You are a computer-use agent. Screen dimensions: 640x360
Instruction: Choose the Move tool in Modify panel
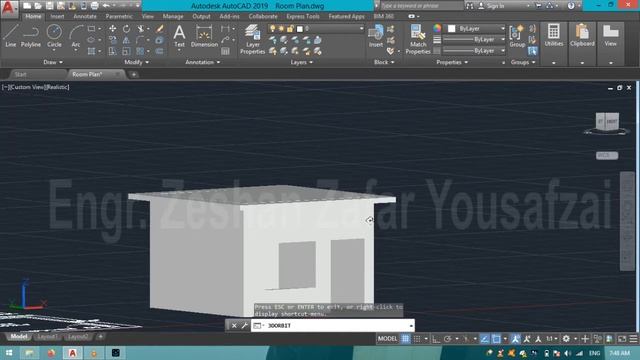[112, 29]
